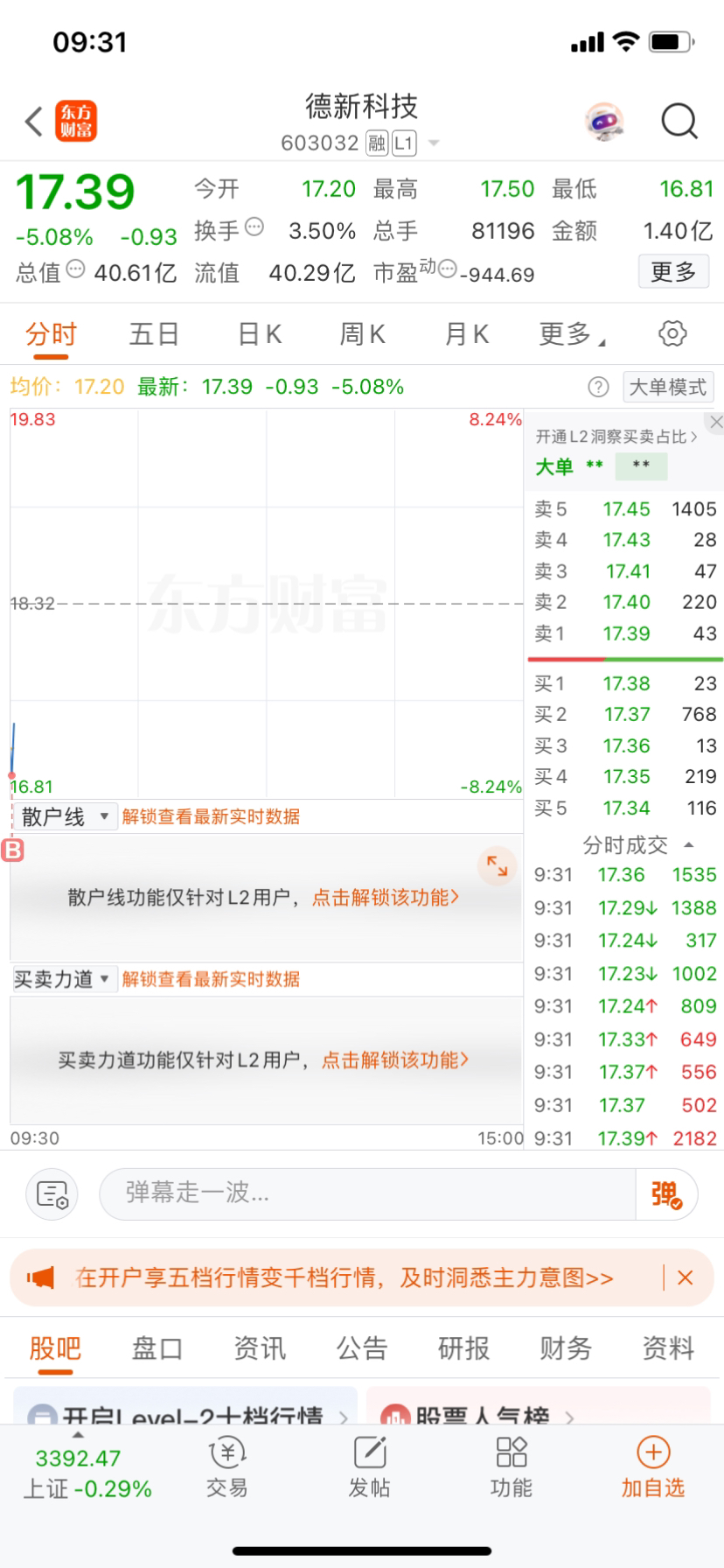The image size is (724, 1568).
Task: Tap the red B marker
Action: pyautogui.click(x=12, y=850)
